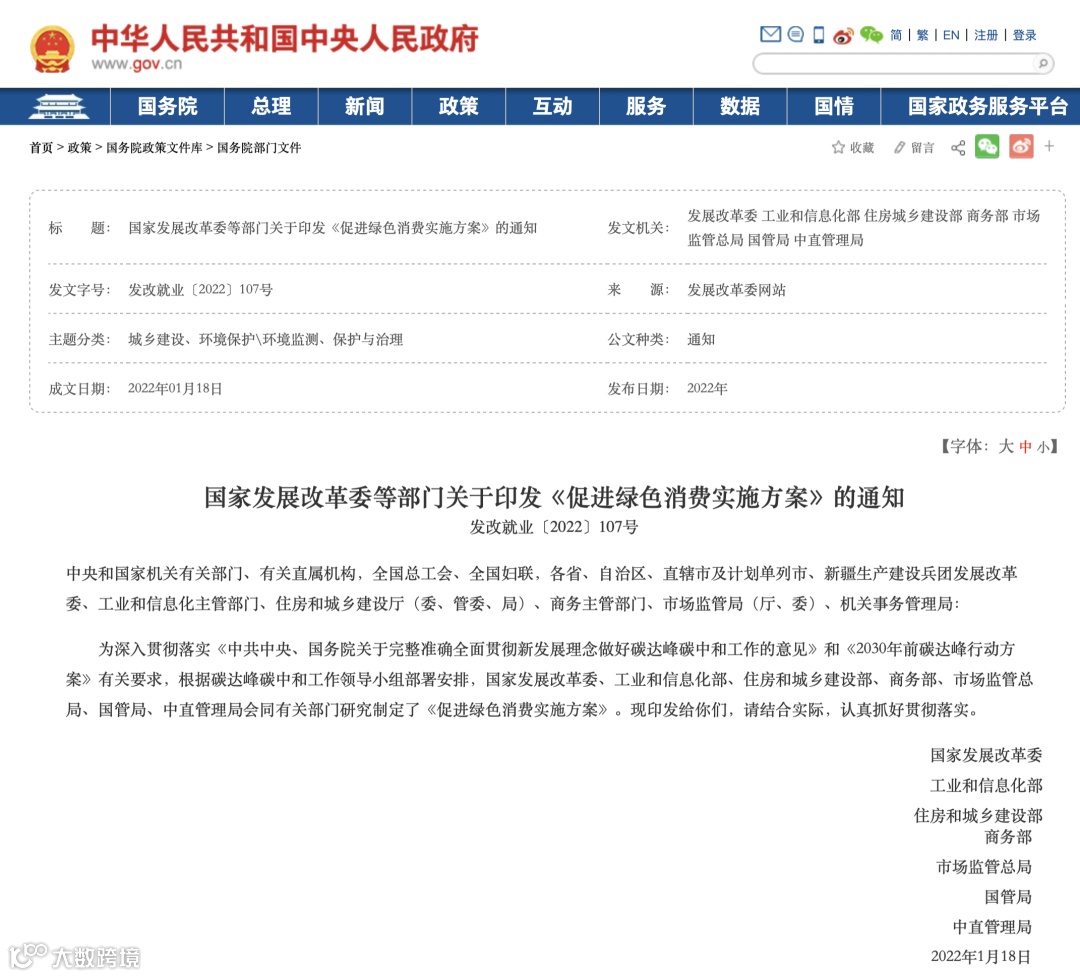Open the Weibo icon in header
This screenshot has height=977, width=1080.
[843, 35]
